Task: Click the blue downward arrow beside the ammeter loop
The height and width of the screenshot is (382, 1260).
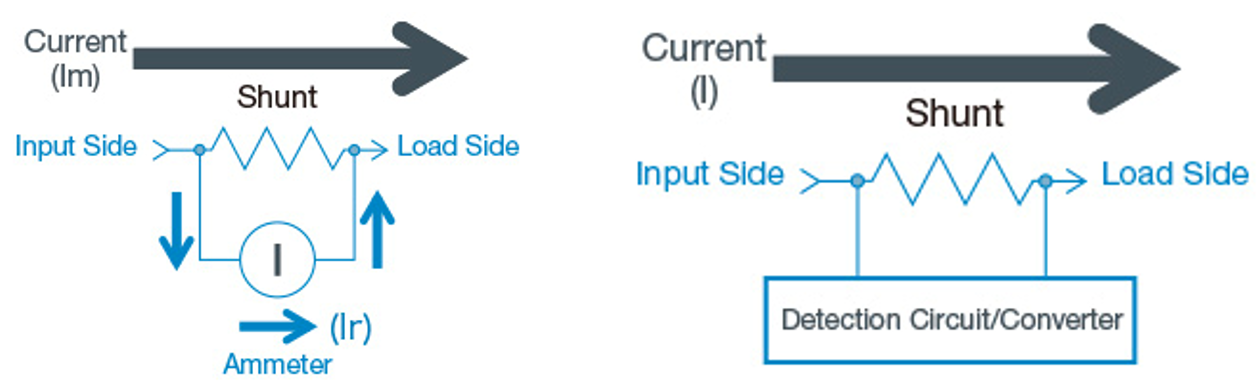Action: tap(175, 230)
